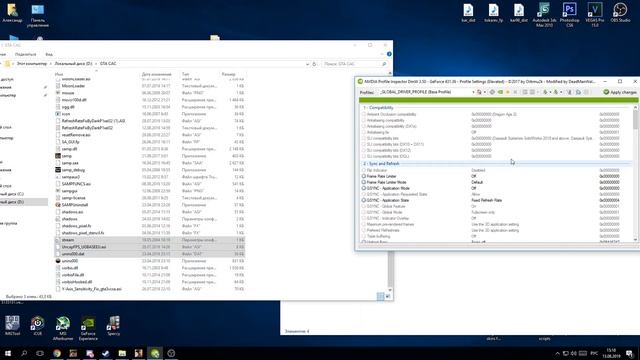Collapse the Sync and Refresh section header
640x360 pixels.
click(x=381, y=164)
